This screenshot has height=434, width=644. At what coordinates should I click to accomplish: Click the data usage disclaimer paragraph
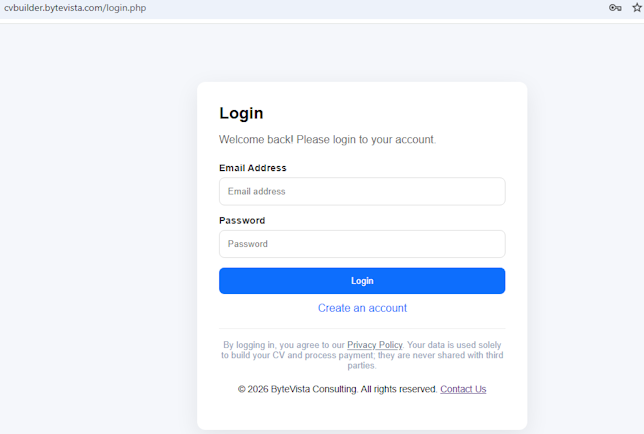(362, 355)
